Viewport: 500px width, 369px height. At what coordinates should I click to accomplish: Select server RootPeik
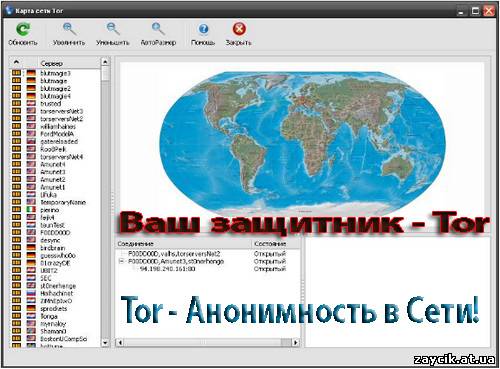[x=53, y=149]
